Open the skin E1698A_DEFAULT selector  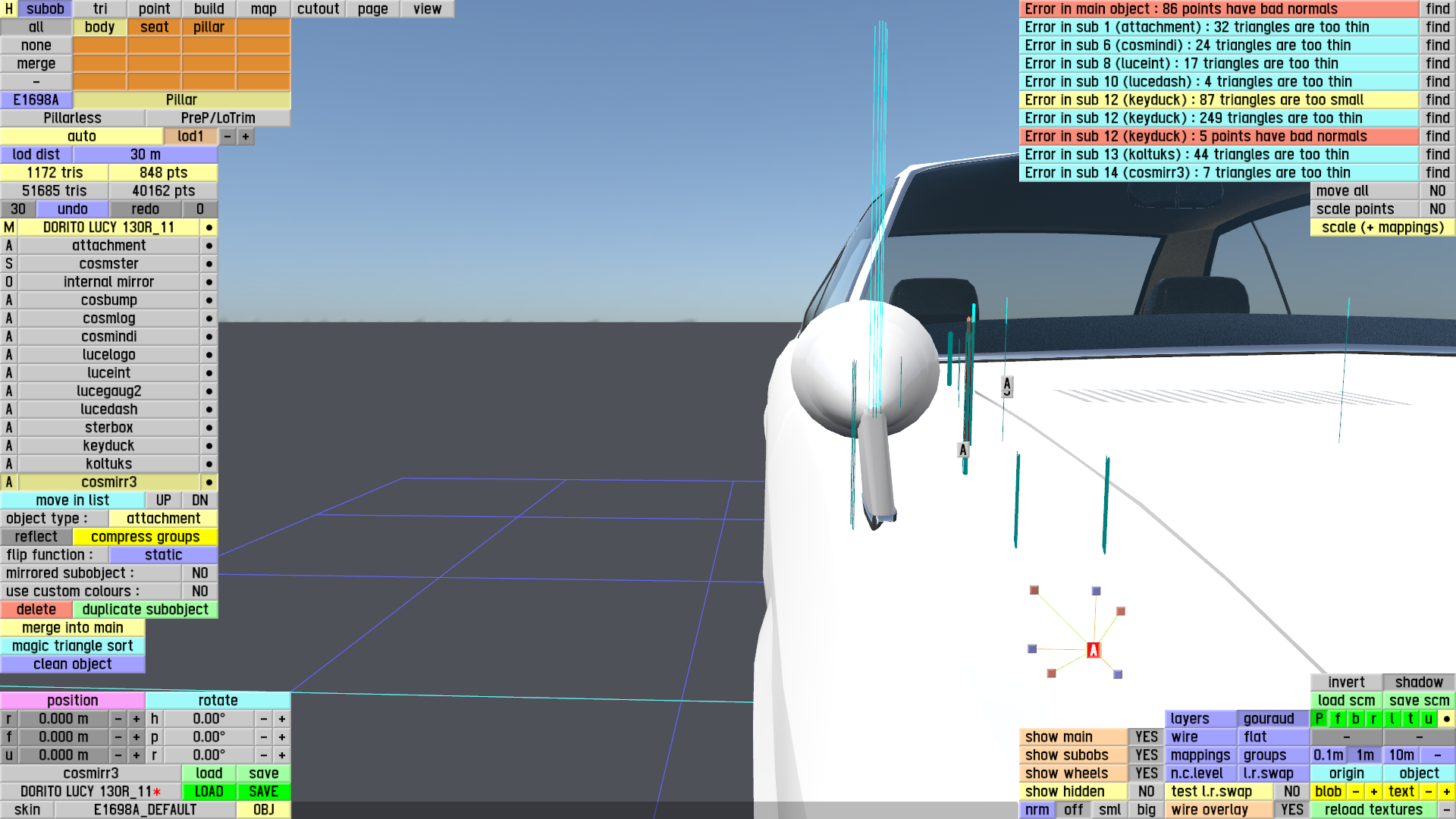145,810
